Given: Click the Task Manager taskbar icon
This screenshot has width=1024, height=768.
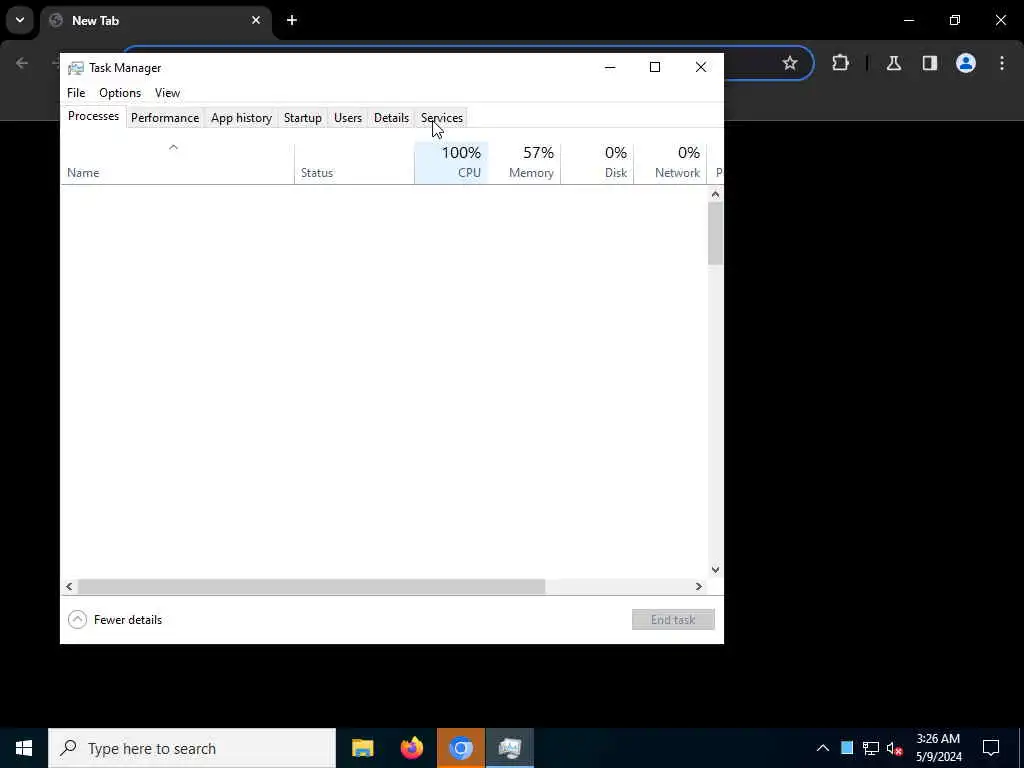Looking at the screenshot, I should [x=509, y=748].
